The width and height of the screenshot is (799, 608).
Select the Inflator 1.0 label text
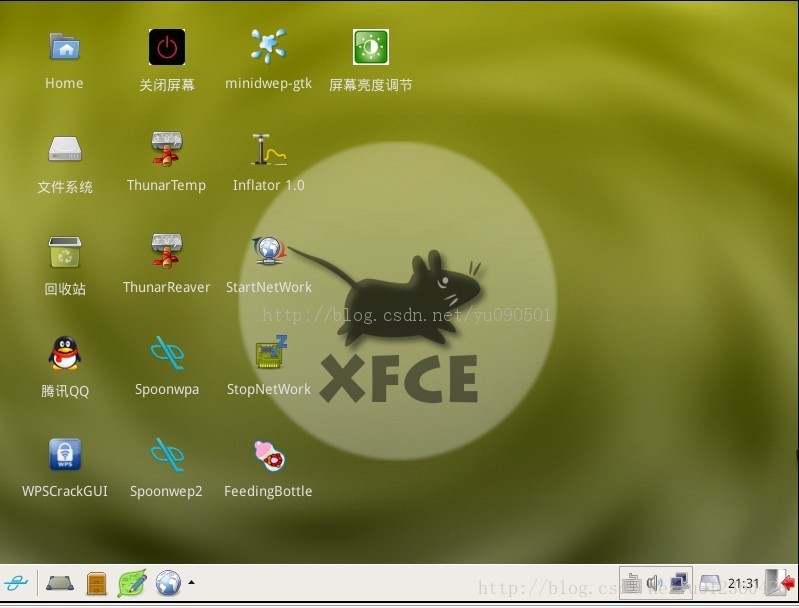point(269,186)
